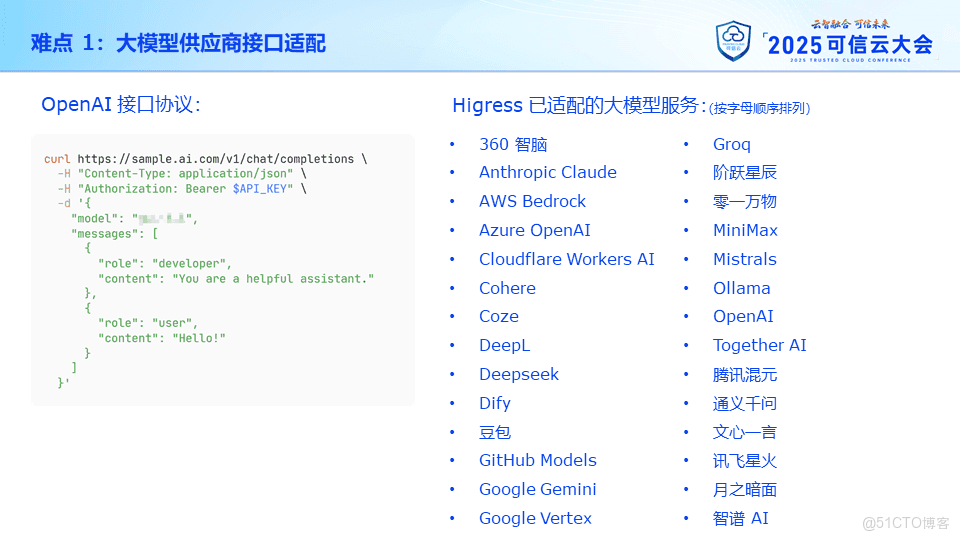The width and height of the screenshot is (960, 540).
Task: Select DeepL list entry
Action: [x=504, y=345]
